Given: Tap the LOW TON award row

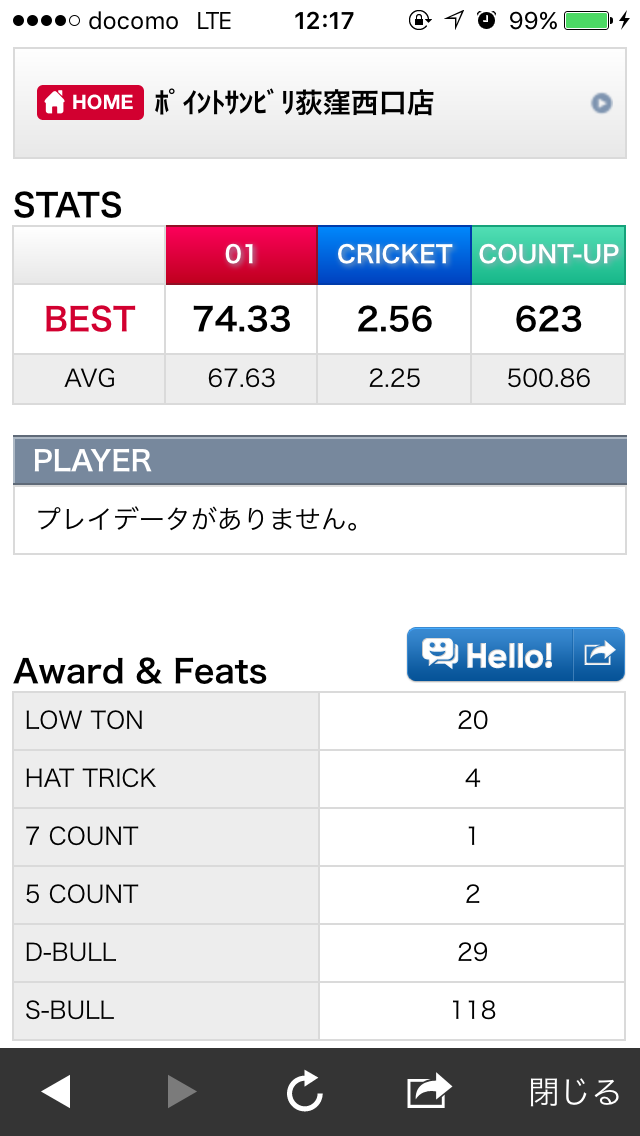Looking at the screenshot, I should [x=319, y=721].
